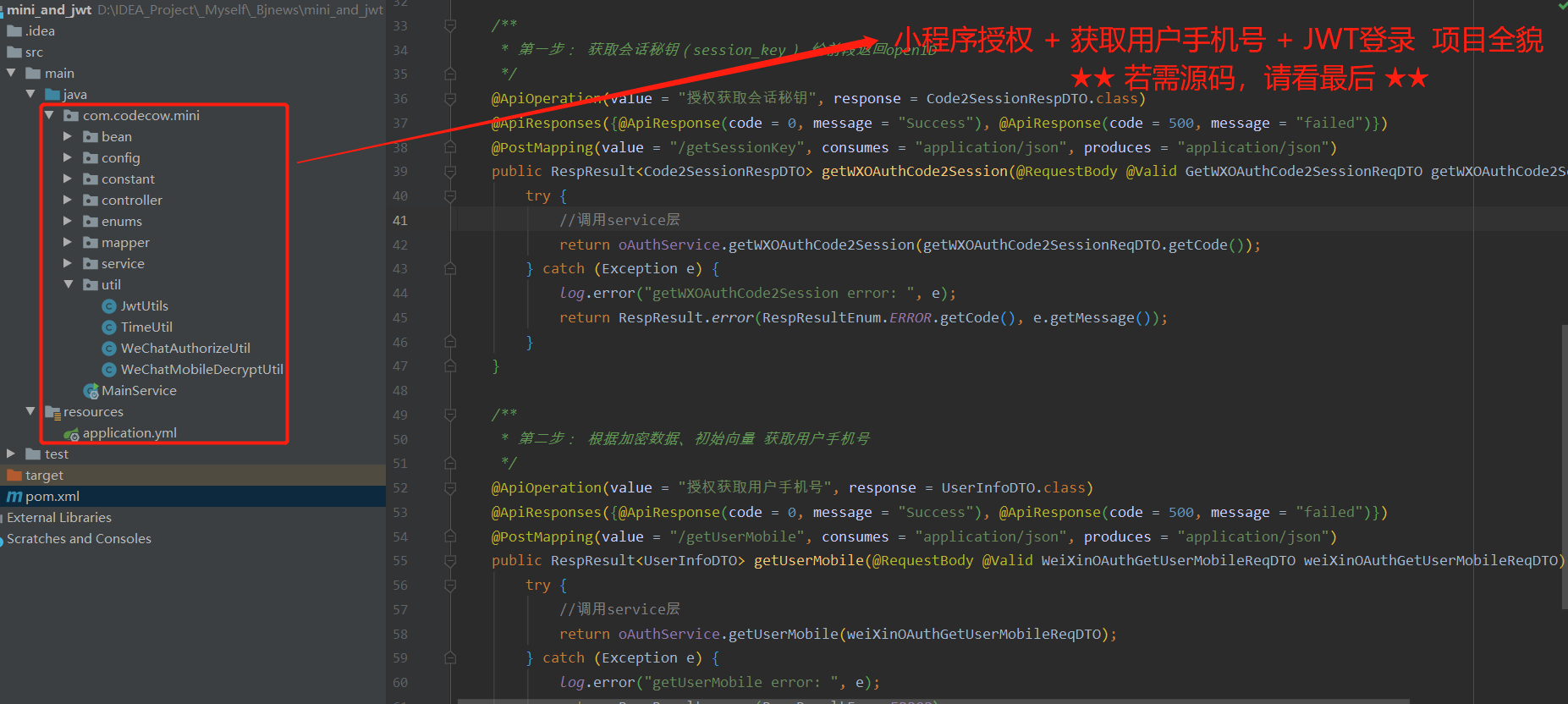Expand the test folder arrow
The image size is (1568, 704).
point(11,454)
